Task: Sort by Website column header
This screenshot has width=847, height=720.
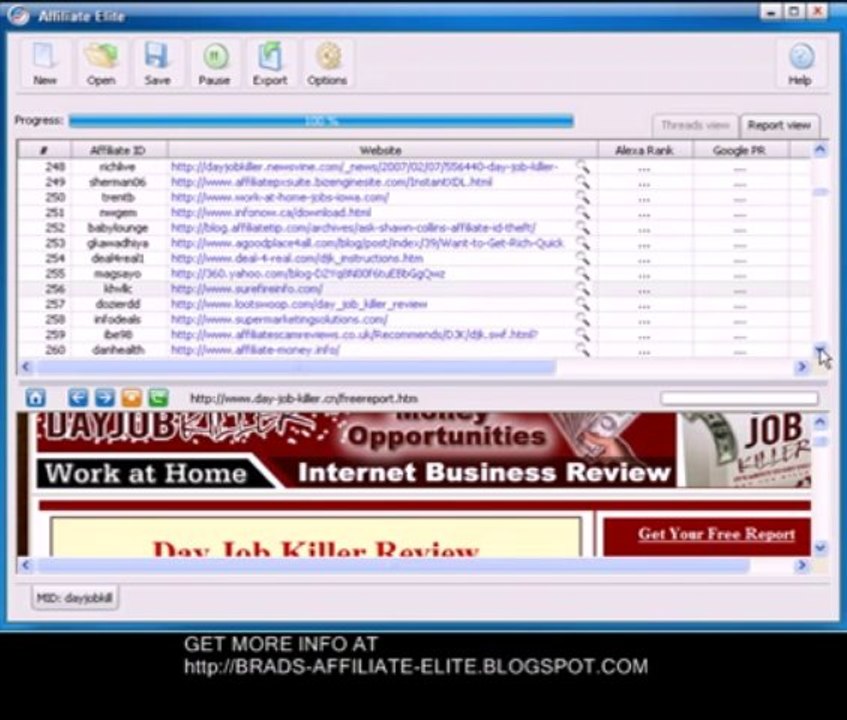Action: pyautogui.click(x=381, y=150)
